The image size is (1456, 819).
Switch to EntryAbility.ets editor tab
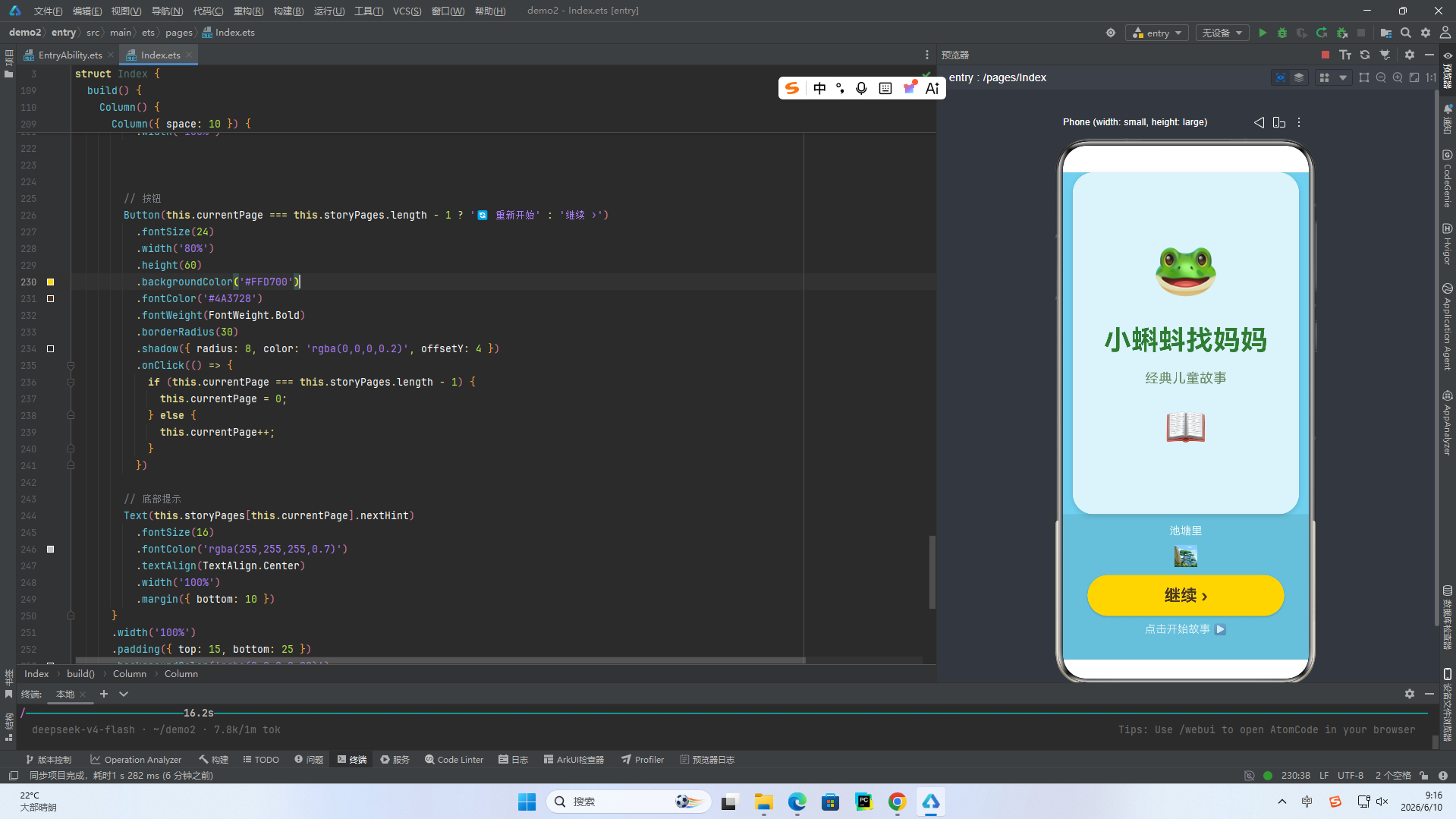pos(70,55)
